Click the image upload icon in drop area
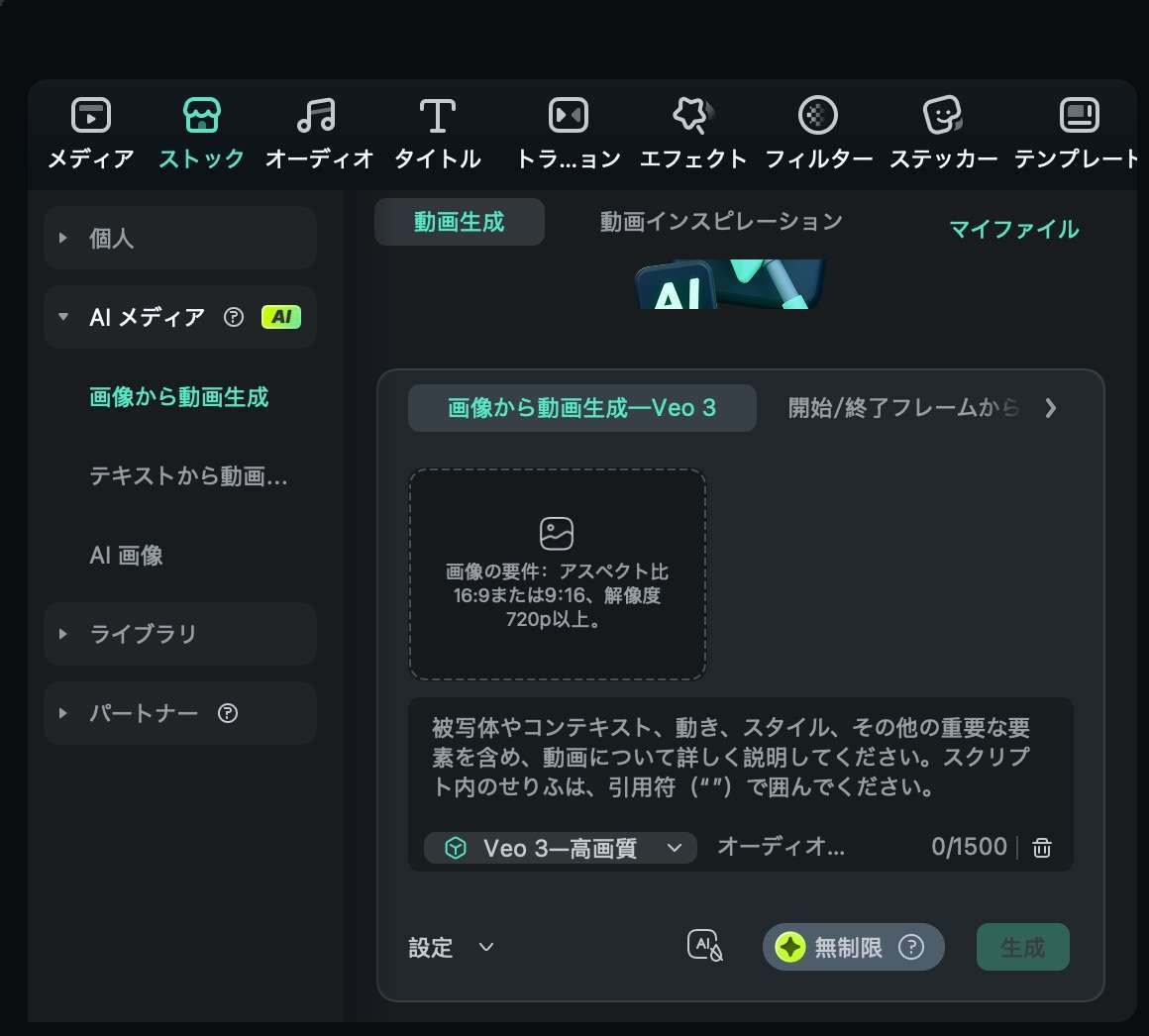Viewport: 1149px width, 1036px height. tap(557, 534)
